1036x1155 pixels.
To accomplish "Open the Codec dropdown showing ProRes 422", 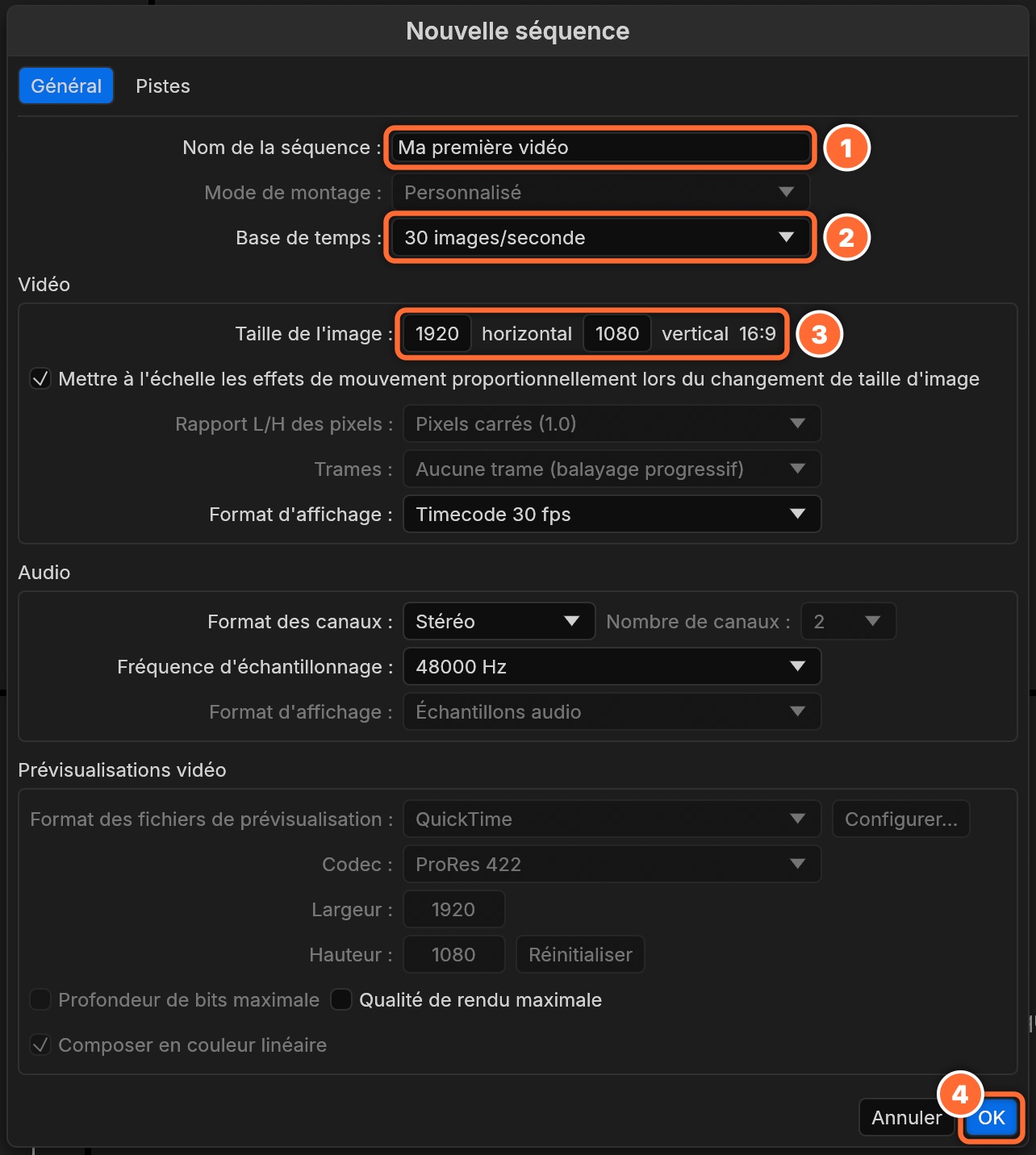I will (612, 865).
